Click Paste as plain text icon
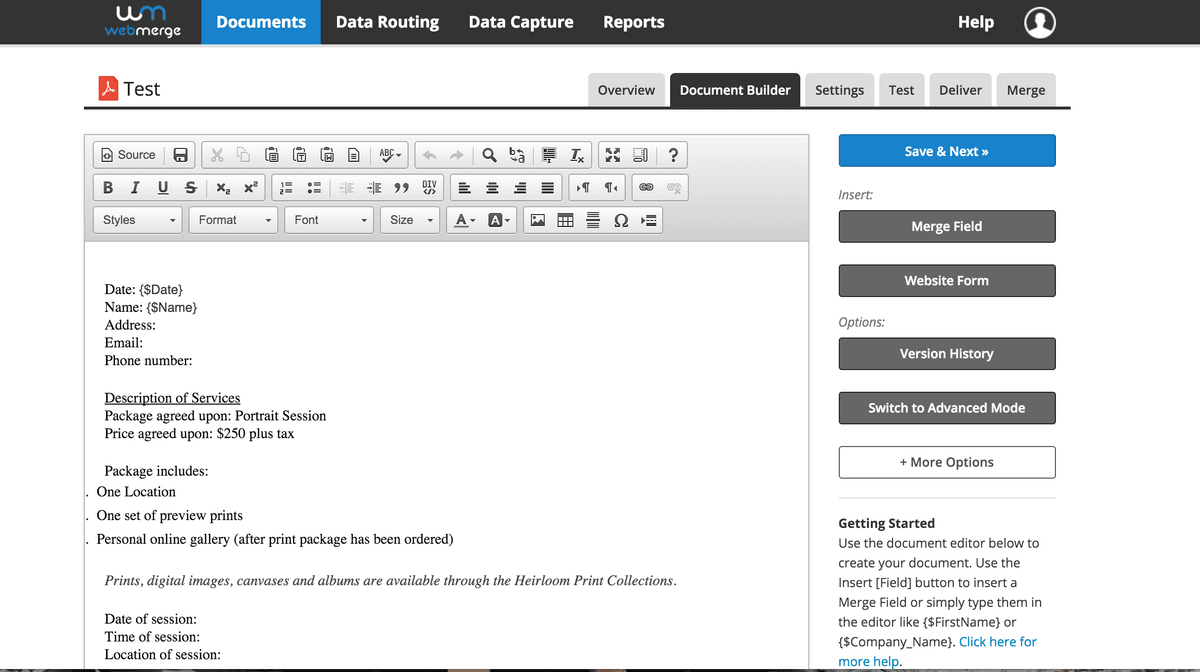Viewport: 1200px width, 672px height. tap(299, 155)
